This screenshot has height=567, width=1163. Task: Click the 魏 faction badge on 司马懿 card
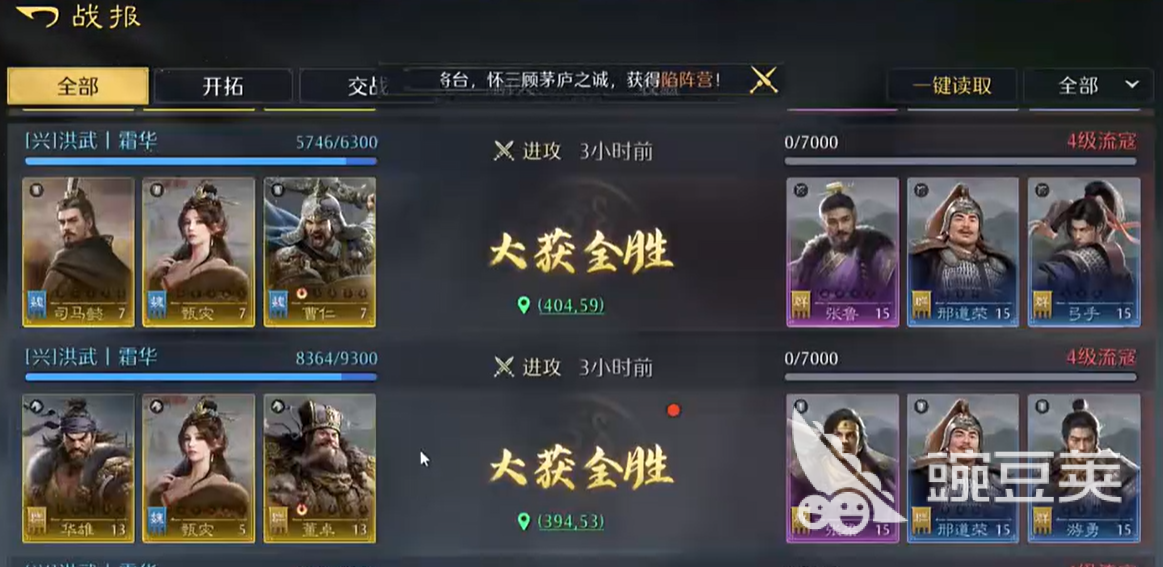[x=37, y=304]
